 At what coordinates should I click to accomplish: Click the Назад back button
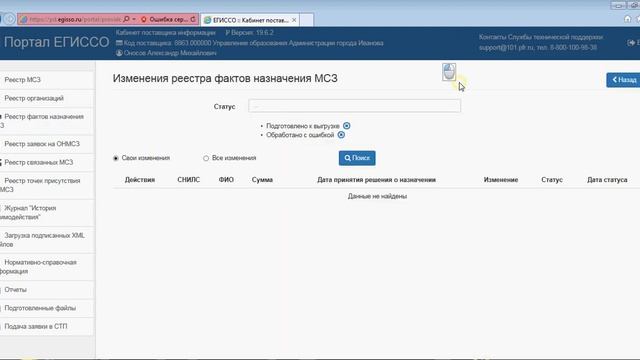[623, 80]
